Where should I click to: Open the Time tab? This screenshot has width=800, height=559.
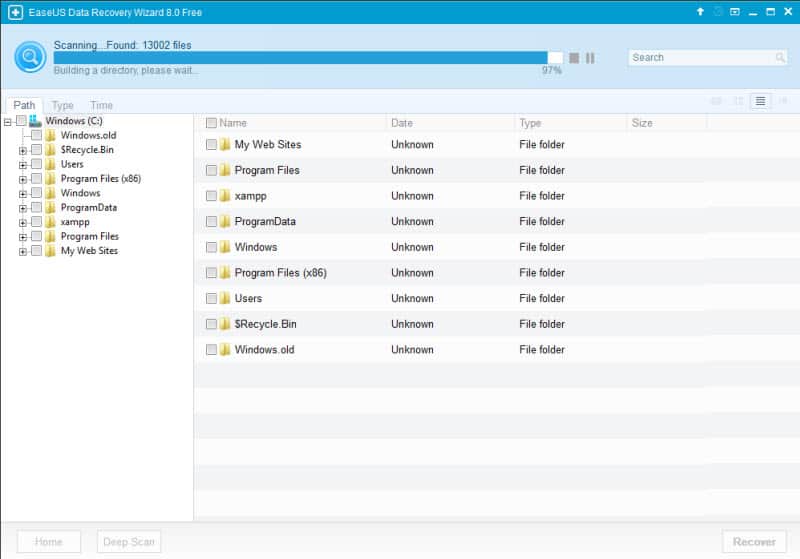click(x=101, y=105)
